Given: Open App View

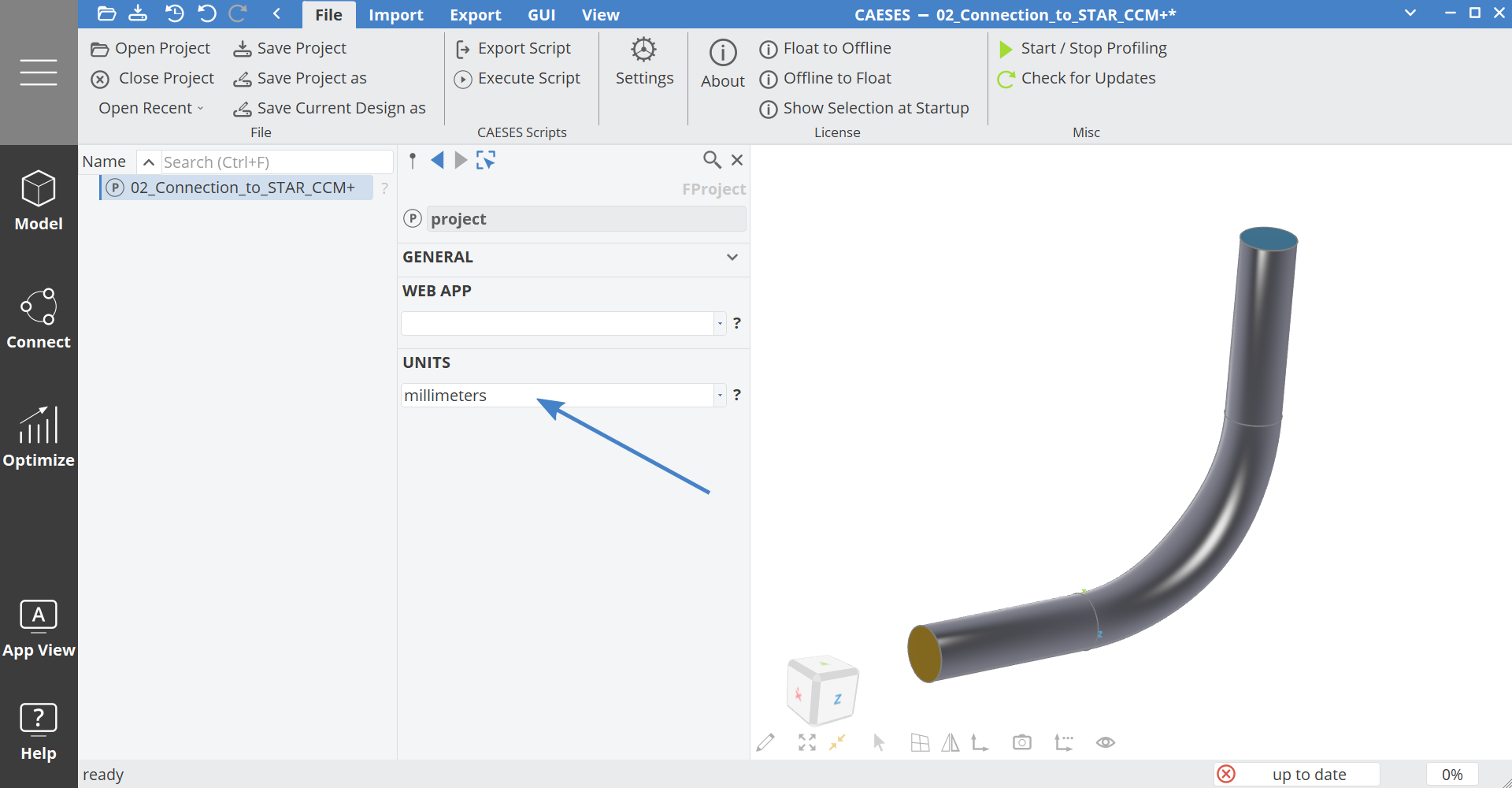Looking at the screenshot, I should click(39, 629).
